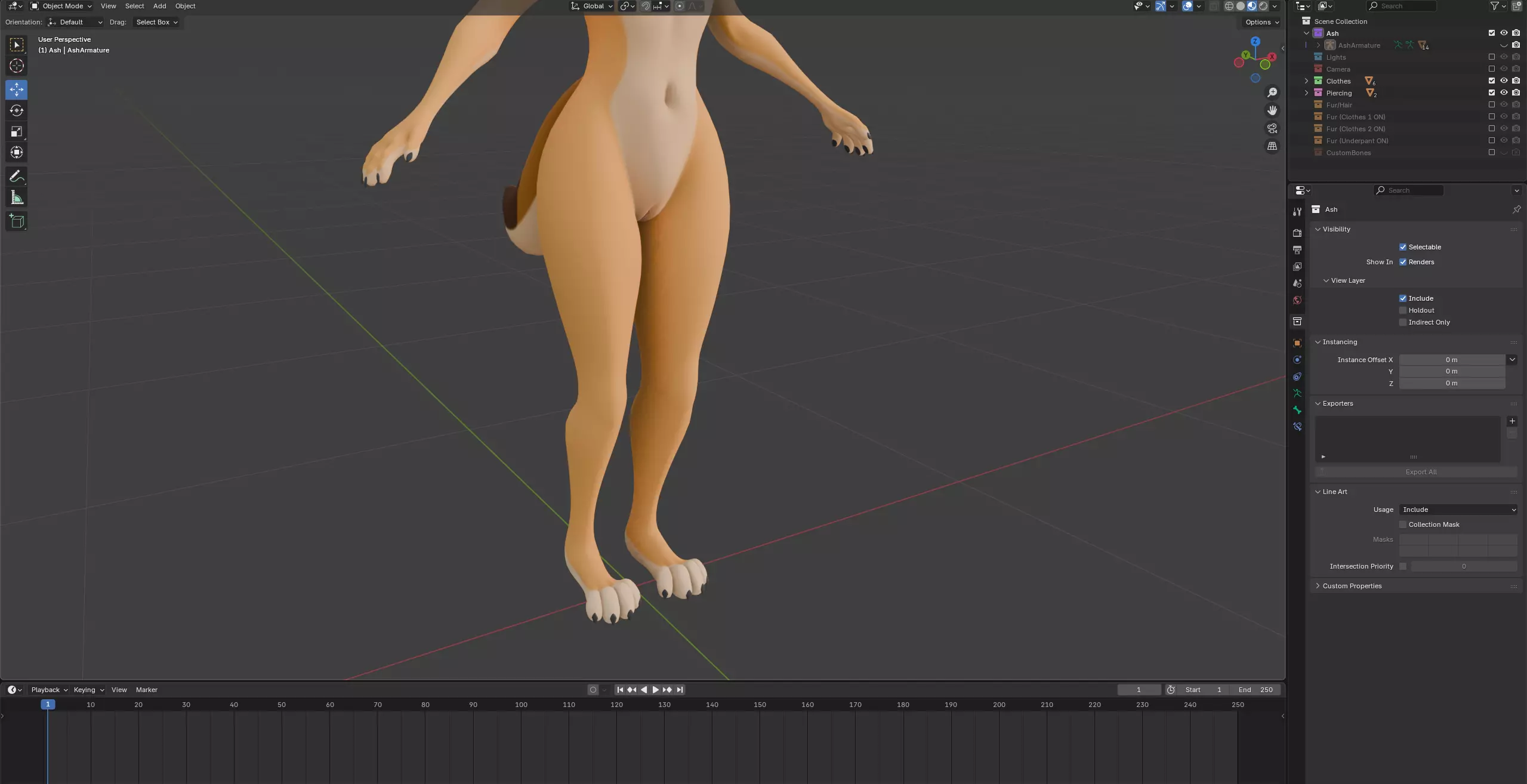Select the Scale tool
The height and width of the screenshot is (784, 1527).
(17, 131)
